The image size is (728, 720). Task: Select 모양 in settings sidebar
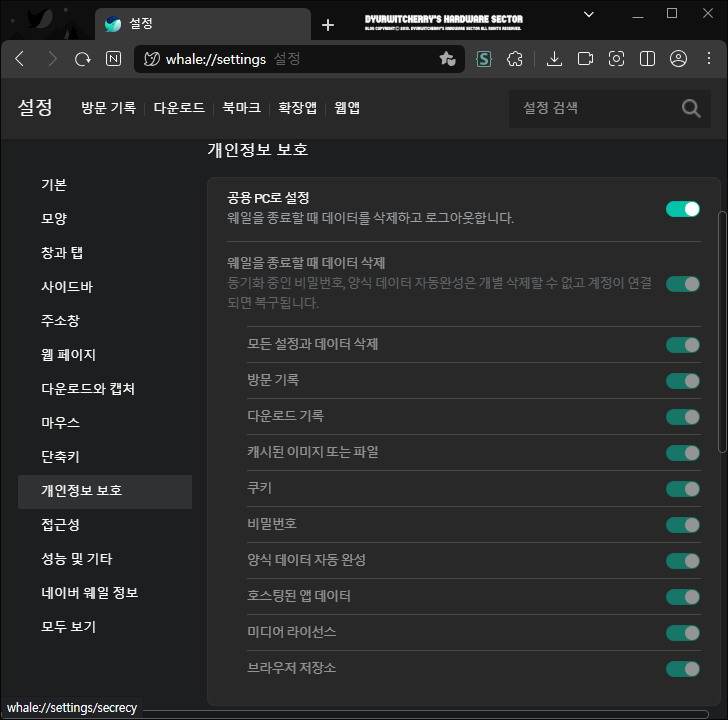(x=105, y=219)
